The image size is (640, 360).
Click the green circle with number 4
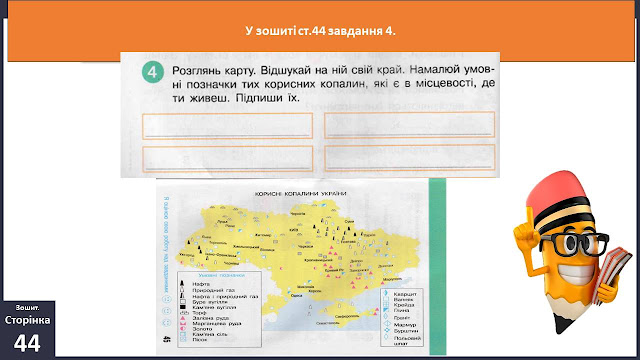(x=153, y=72)
